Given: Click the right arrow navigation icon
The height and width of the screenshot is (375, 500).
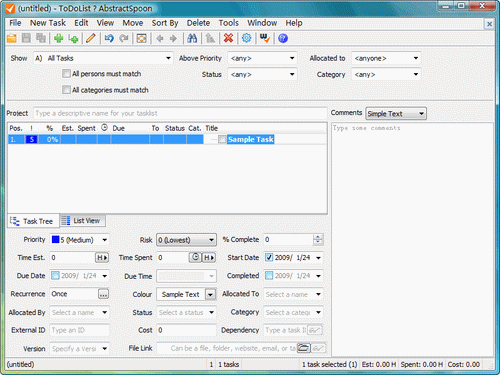Looking at the screenshot, I should pos(173,38).
